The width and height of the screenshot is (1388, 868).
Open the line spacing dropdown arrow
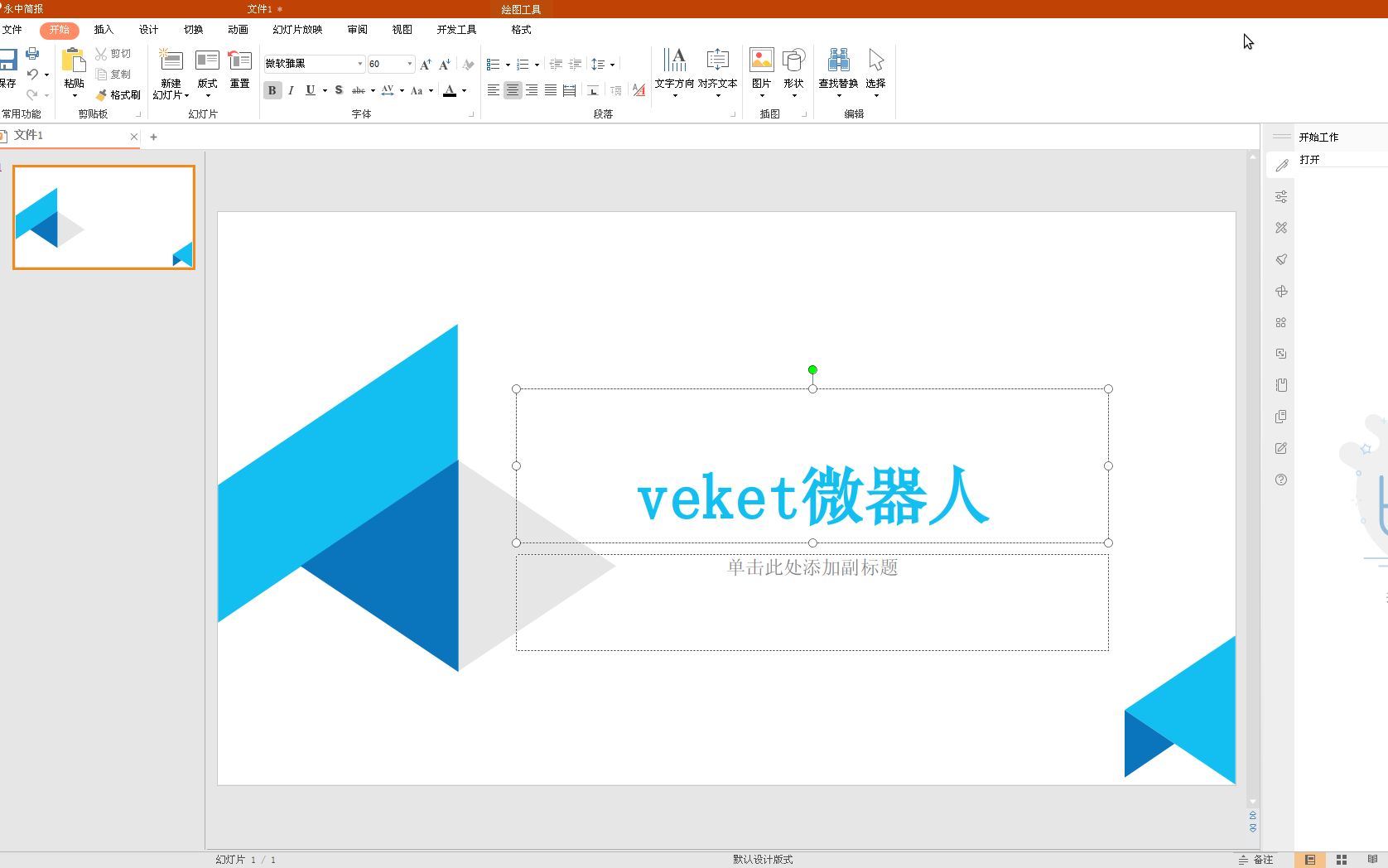(x=612, y=65)
